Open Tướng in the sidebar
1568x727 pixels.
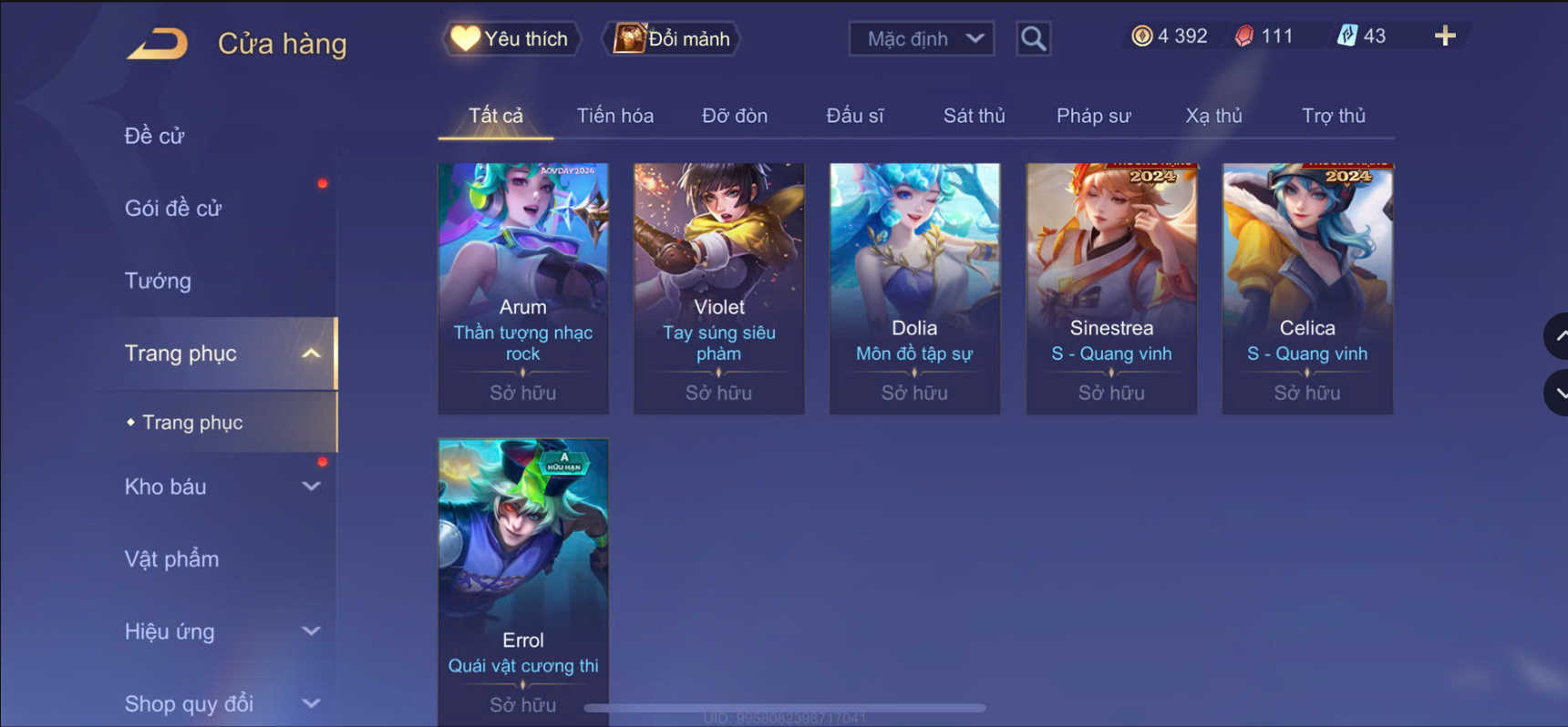click(x=158, y=281)
